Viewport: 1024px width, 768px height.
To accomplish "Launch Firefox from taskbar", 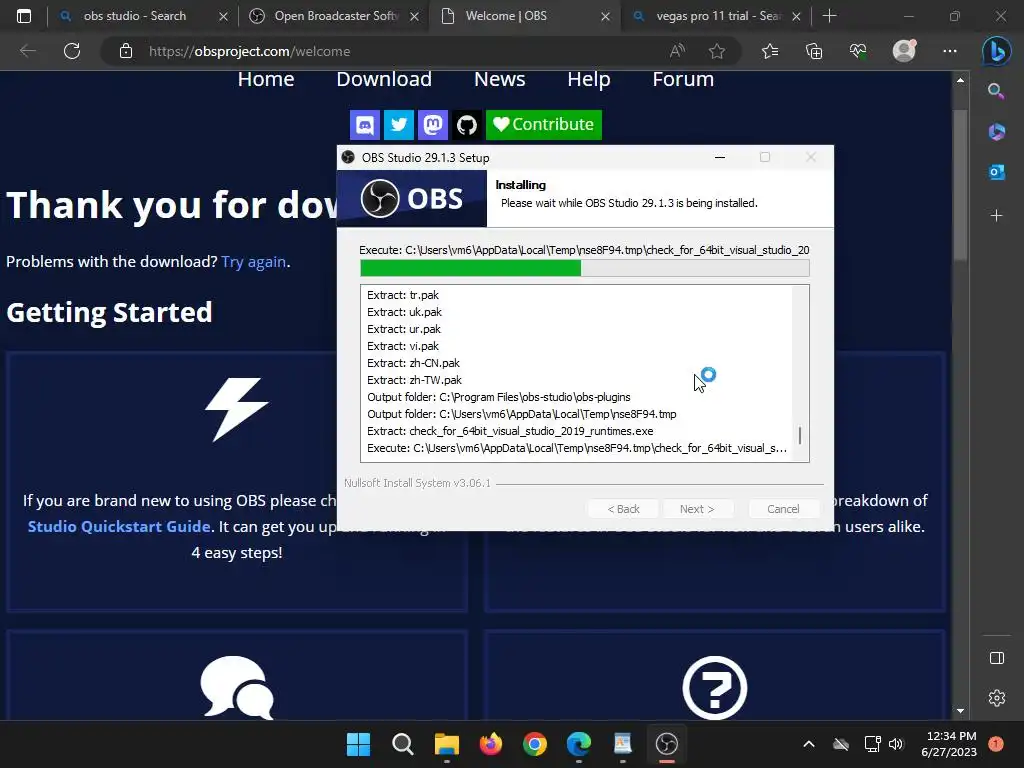I will (490, 744).
